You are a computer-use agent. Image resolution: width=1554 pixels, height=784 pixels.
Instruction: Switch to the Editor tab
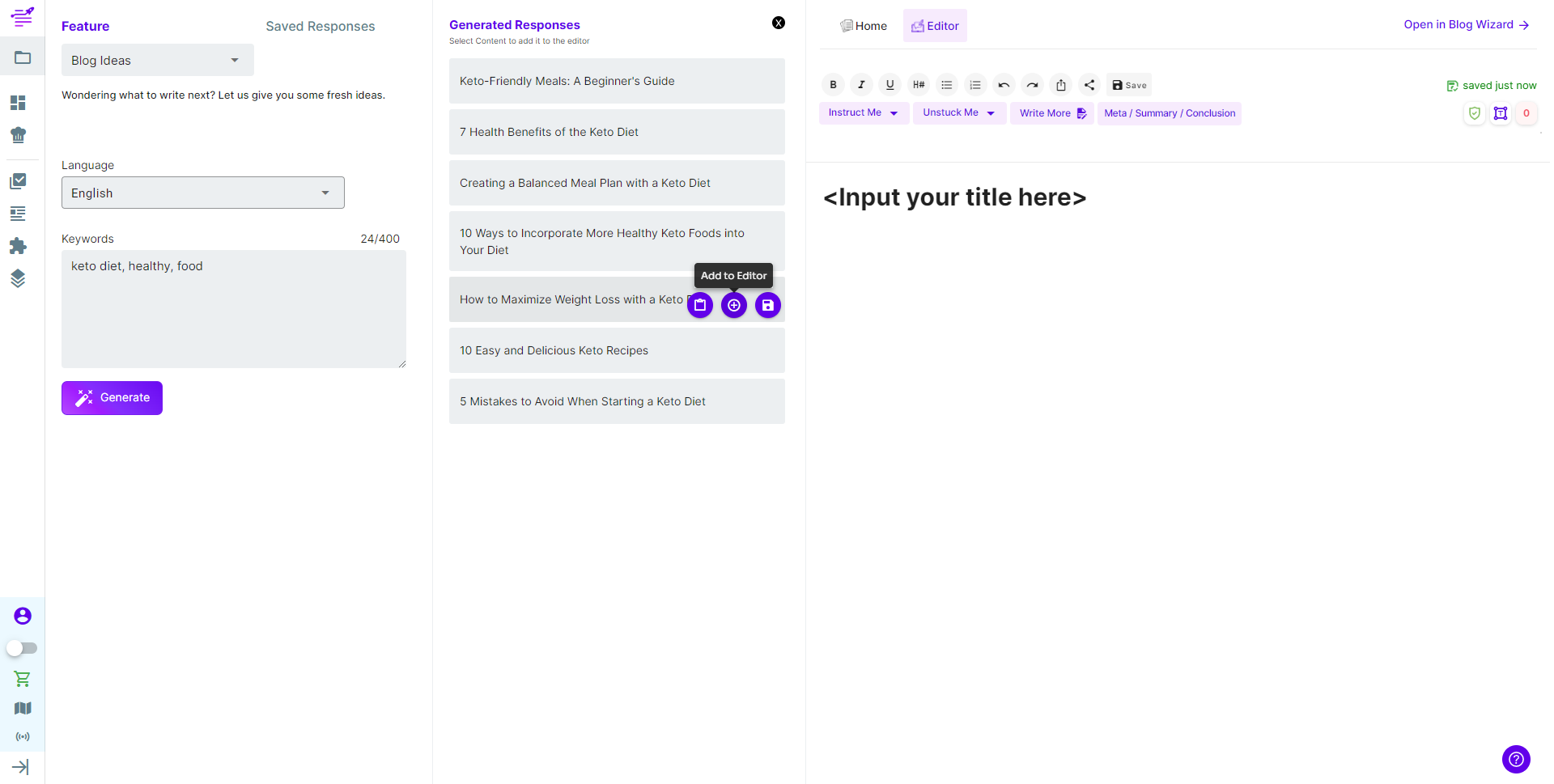tap(935, 26)
